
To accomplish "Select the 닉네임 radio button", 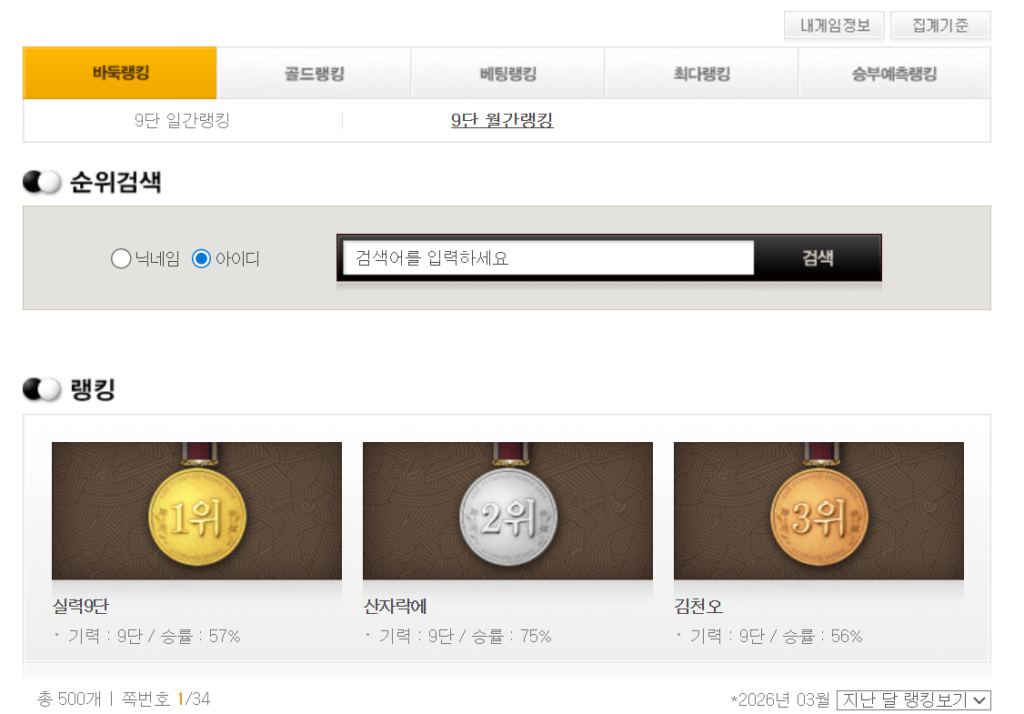I will [121, 259].
